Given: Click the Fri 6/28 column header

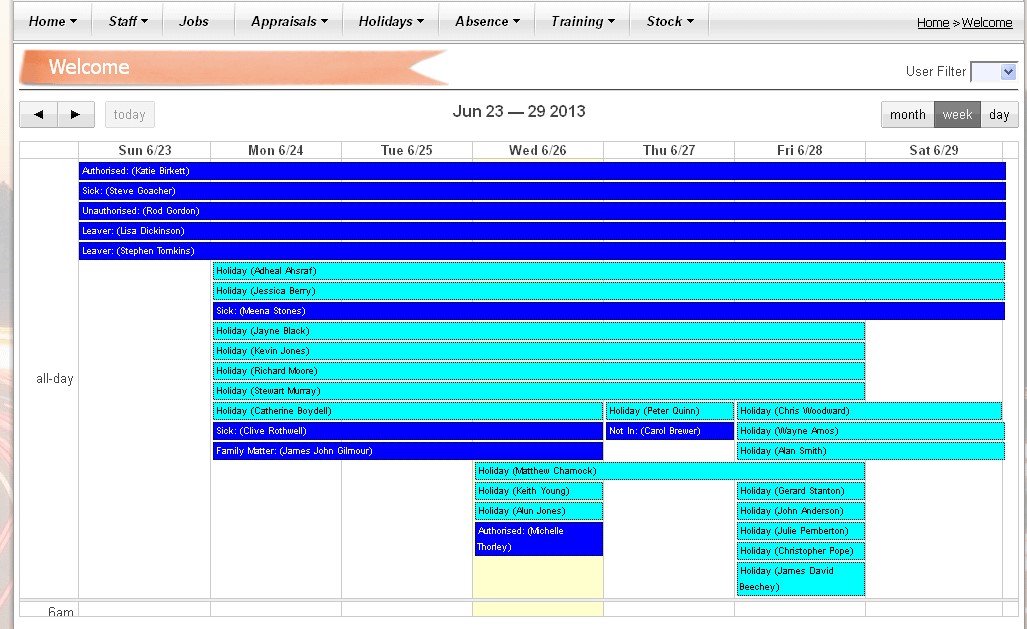Looking at the screenshot, I should point(800,150).
